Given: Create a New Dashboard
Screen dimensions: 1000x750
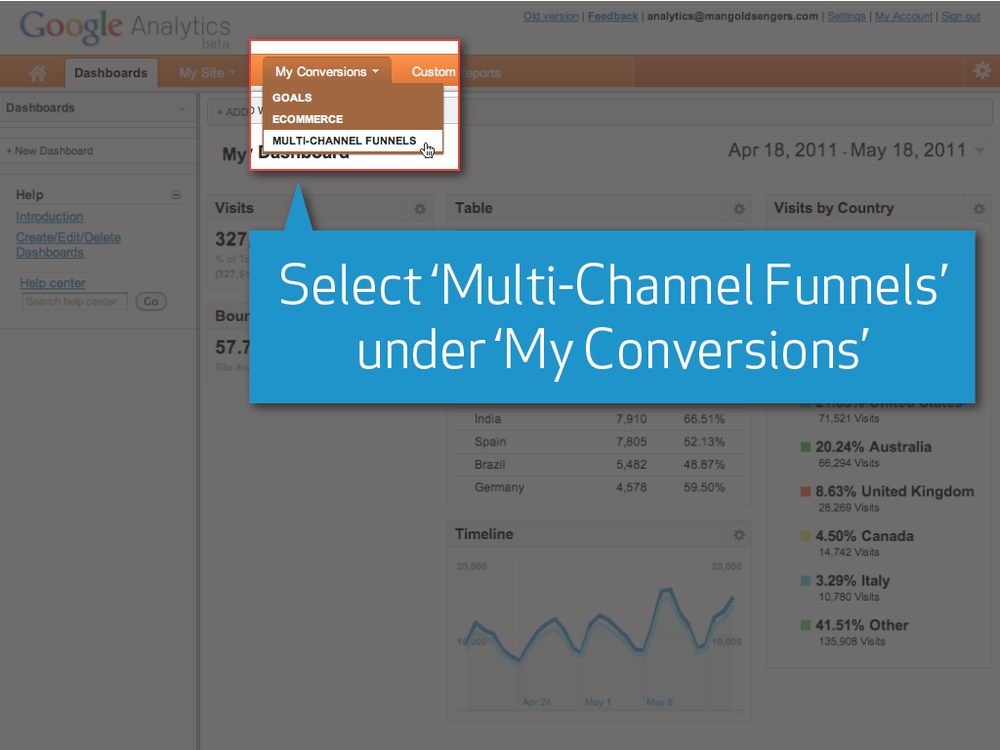Looking at the screenshot, I should click(x=52, y=150).
